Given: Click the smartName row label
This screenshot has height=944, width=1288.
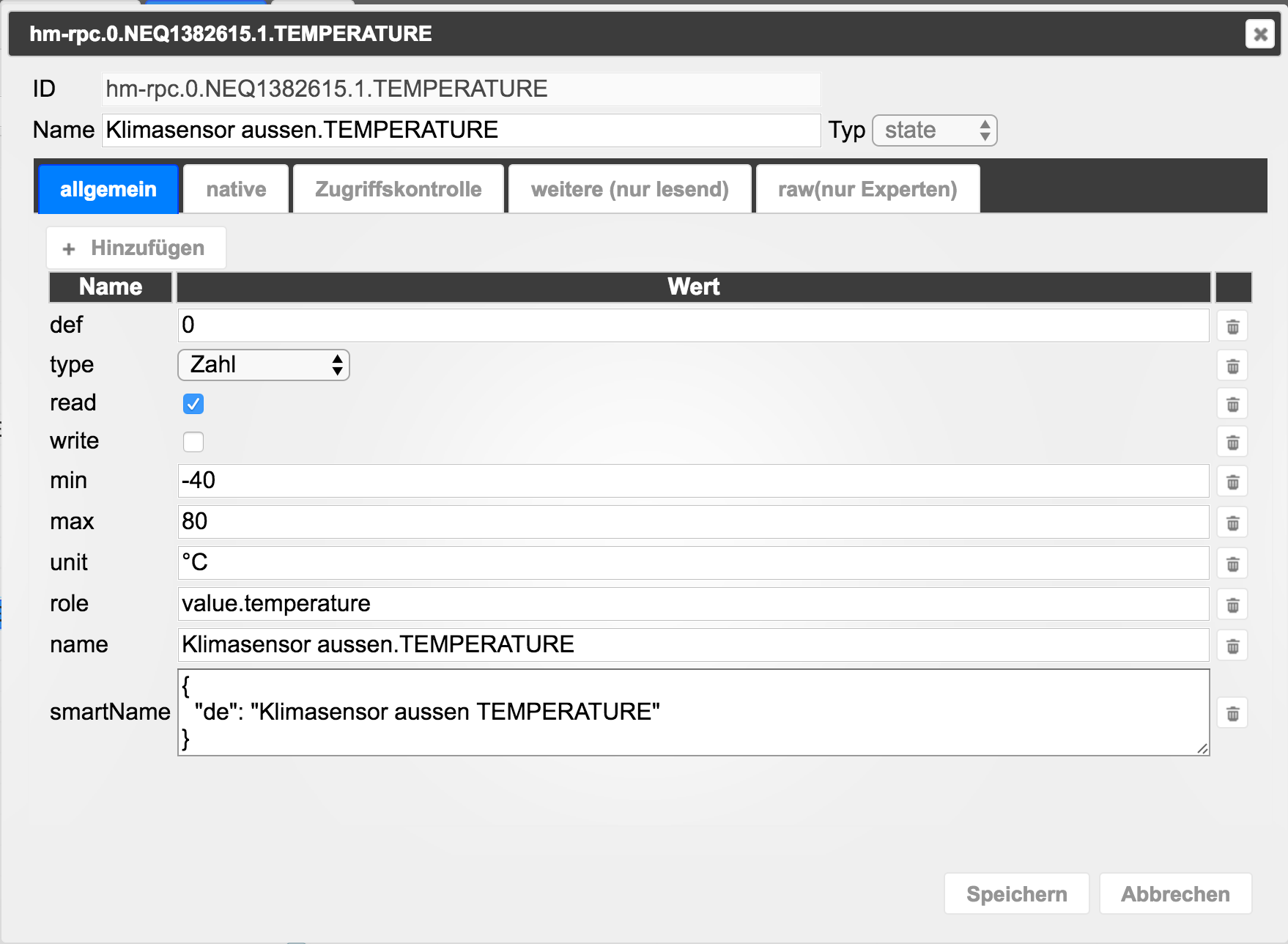Looking at the screenshot, I should 110,712.
